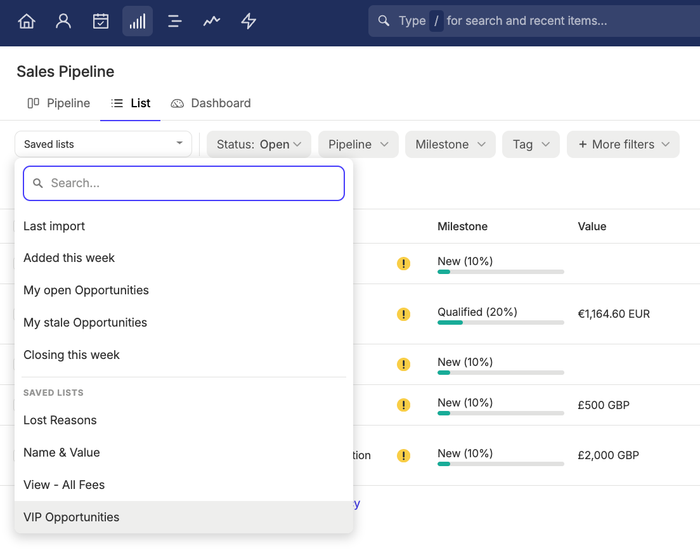Open the Sales Pipeline bar chart icon

[x=138, y=21]
